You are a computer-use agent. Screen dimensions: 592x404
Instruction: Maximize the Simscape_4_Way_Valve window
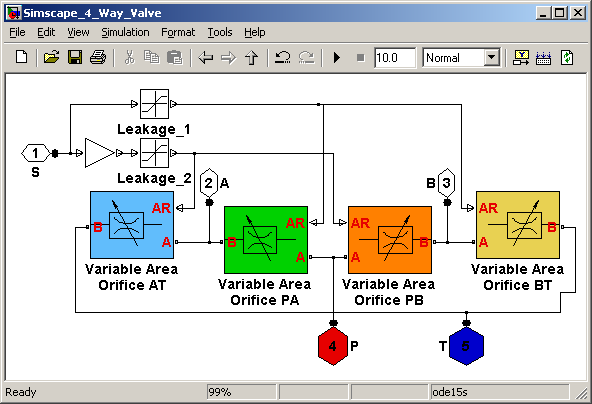click(559, 13)
